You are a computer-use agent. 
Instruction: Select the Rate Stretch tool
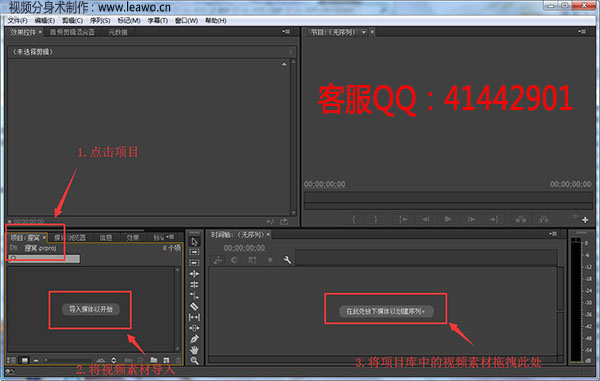tap(194, 285)
